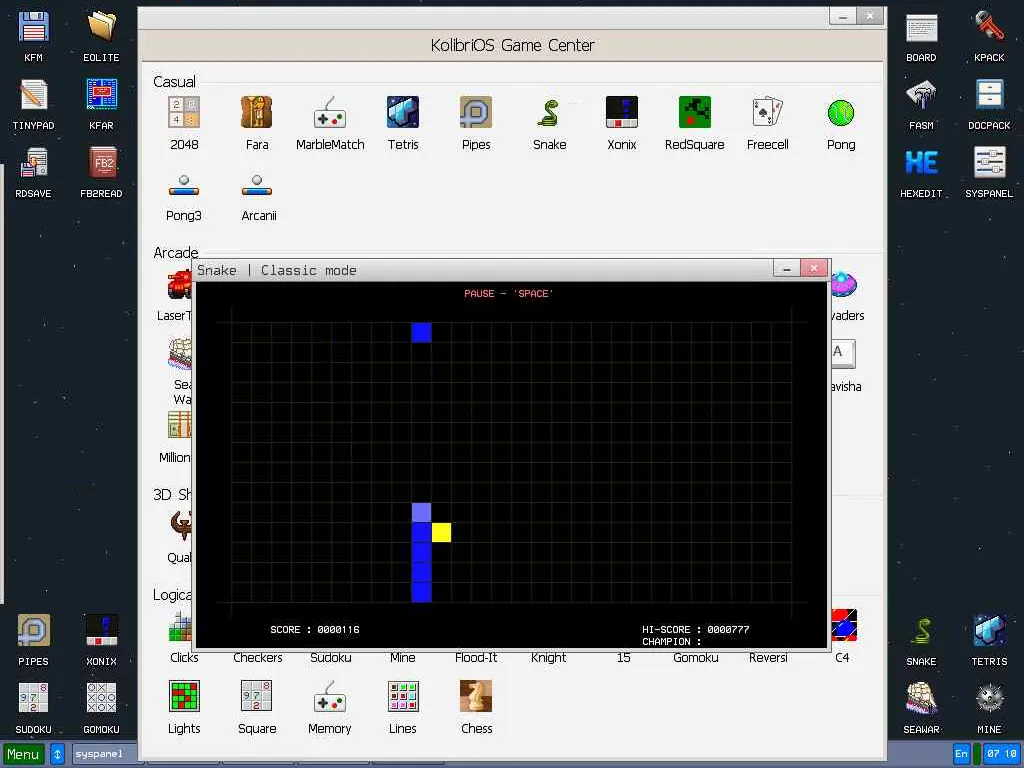
Task: Start the Lines game
Action: 403,696
